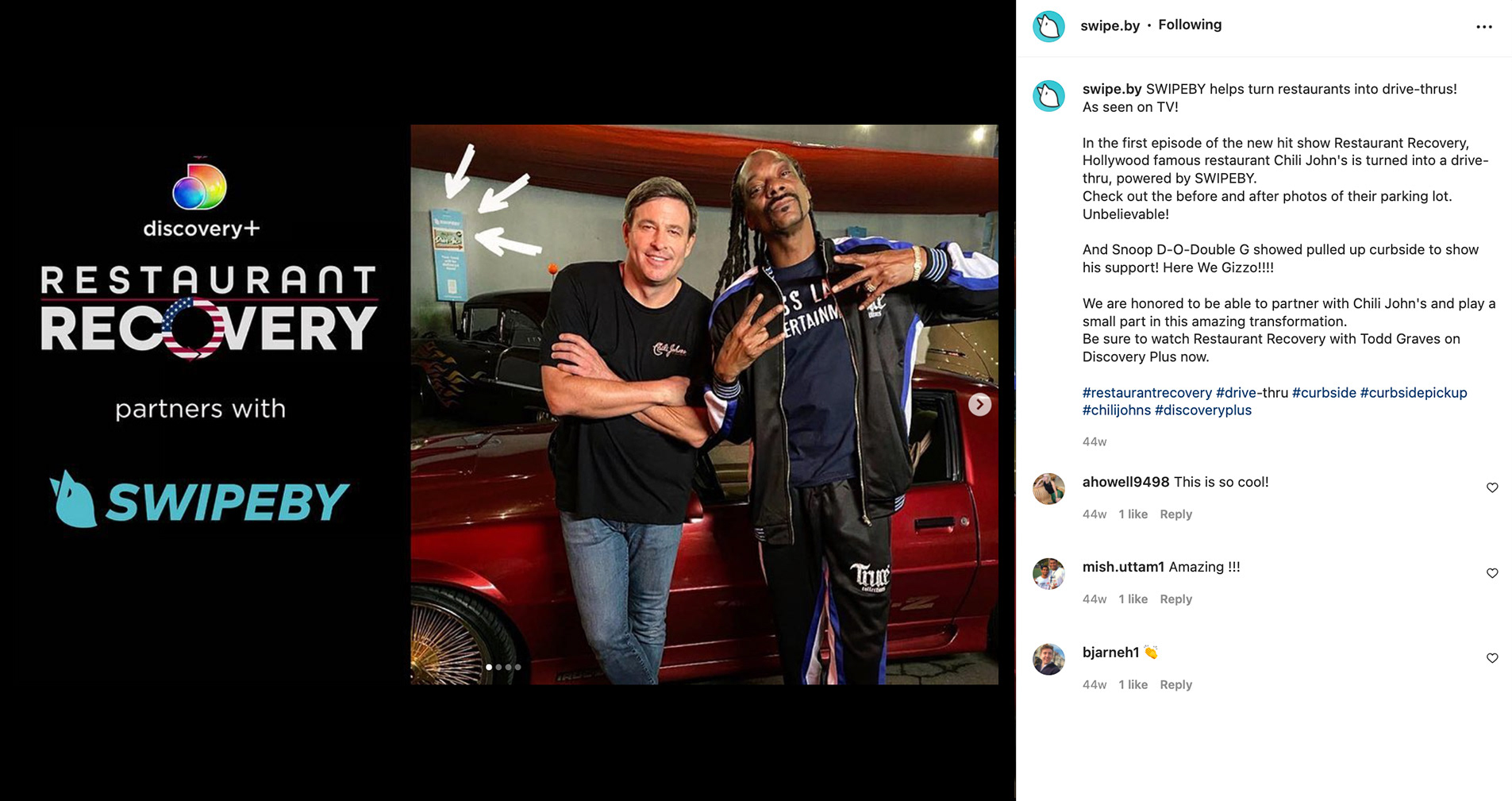Open the three-dot more options menu
The width and height of the screenshot is (1512, 801).
[x=1483, y=27]
